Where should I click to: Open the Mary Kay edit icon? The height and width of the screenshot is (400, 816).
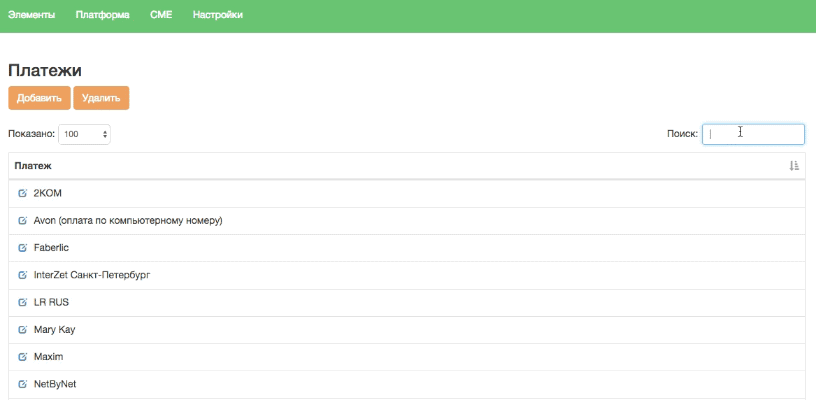point(23,329)
